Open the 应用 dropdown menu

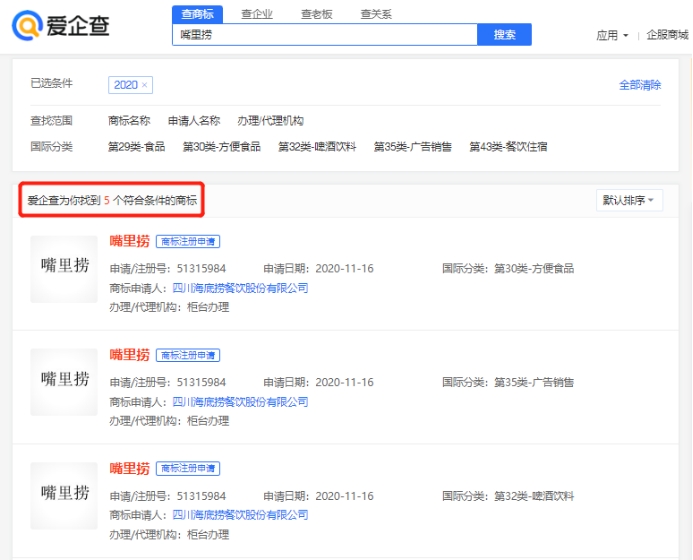click(x=612, y=35)
